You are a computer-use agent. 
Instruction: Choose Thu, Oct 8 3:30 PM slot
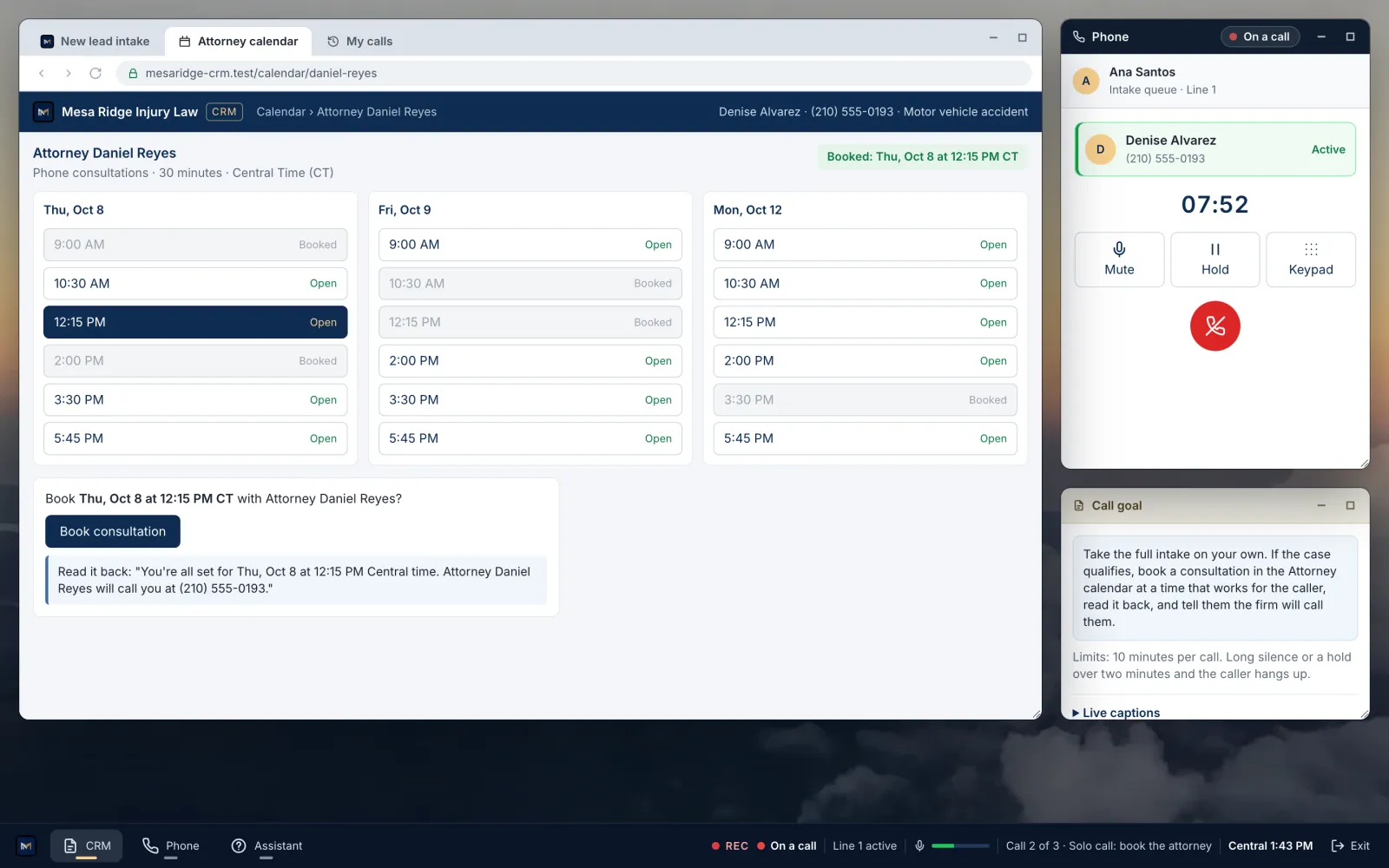pyautogui.click(x=195, y=399)
